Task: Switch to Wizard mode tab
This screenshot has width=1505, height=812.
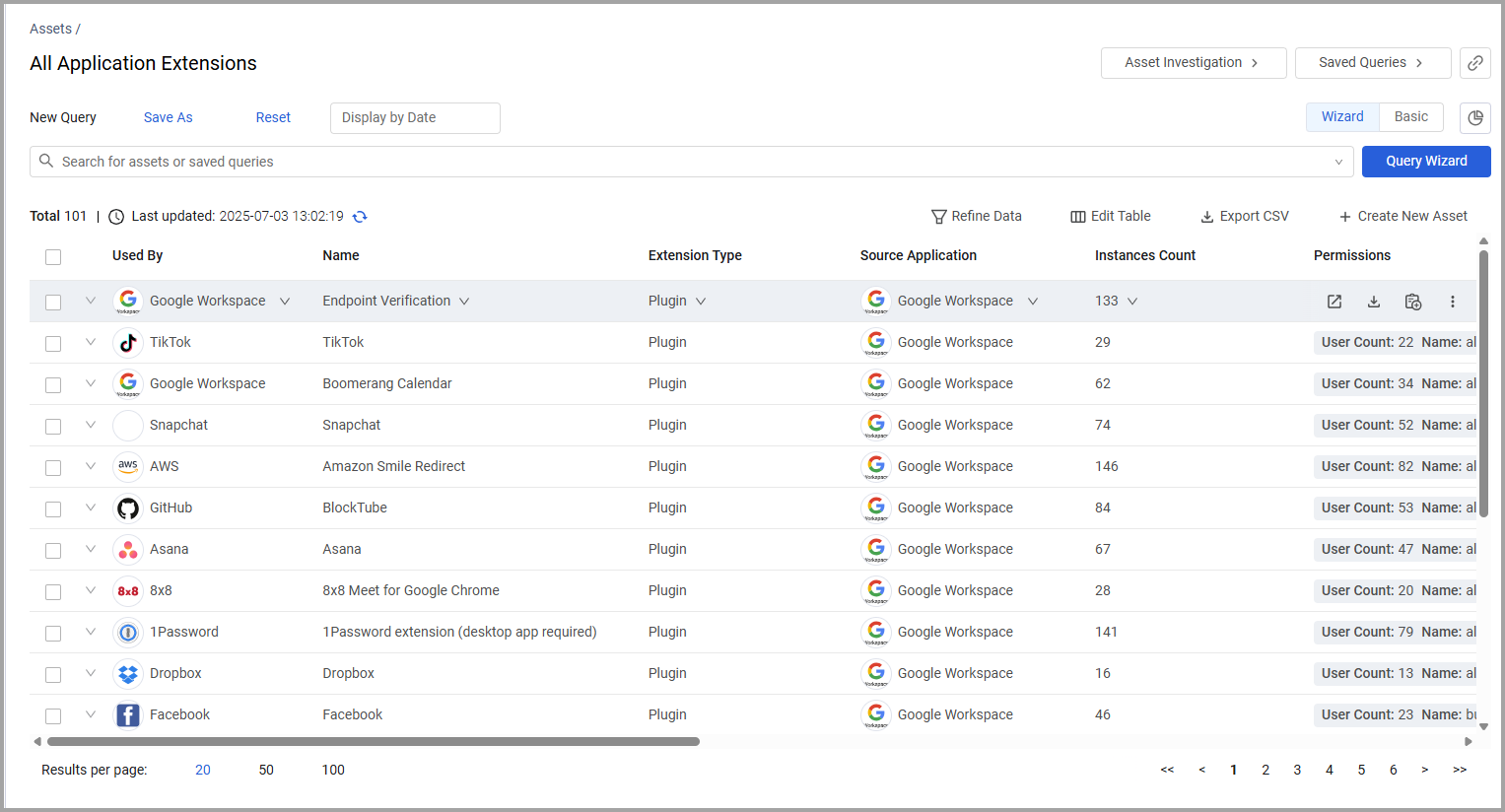Action: [x=1342, y=116]
